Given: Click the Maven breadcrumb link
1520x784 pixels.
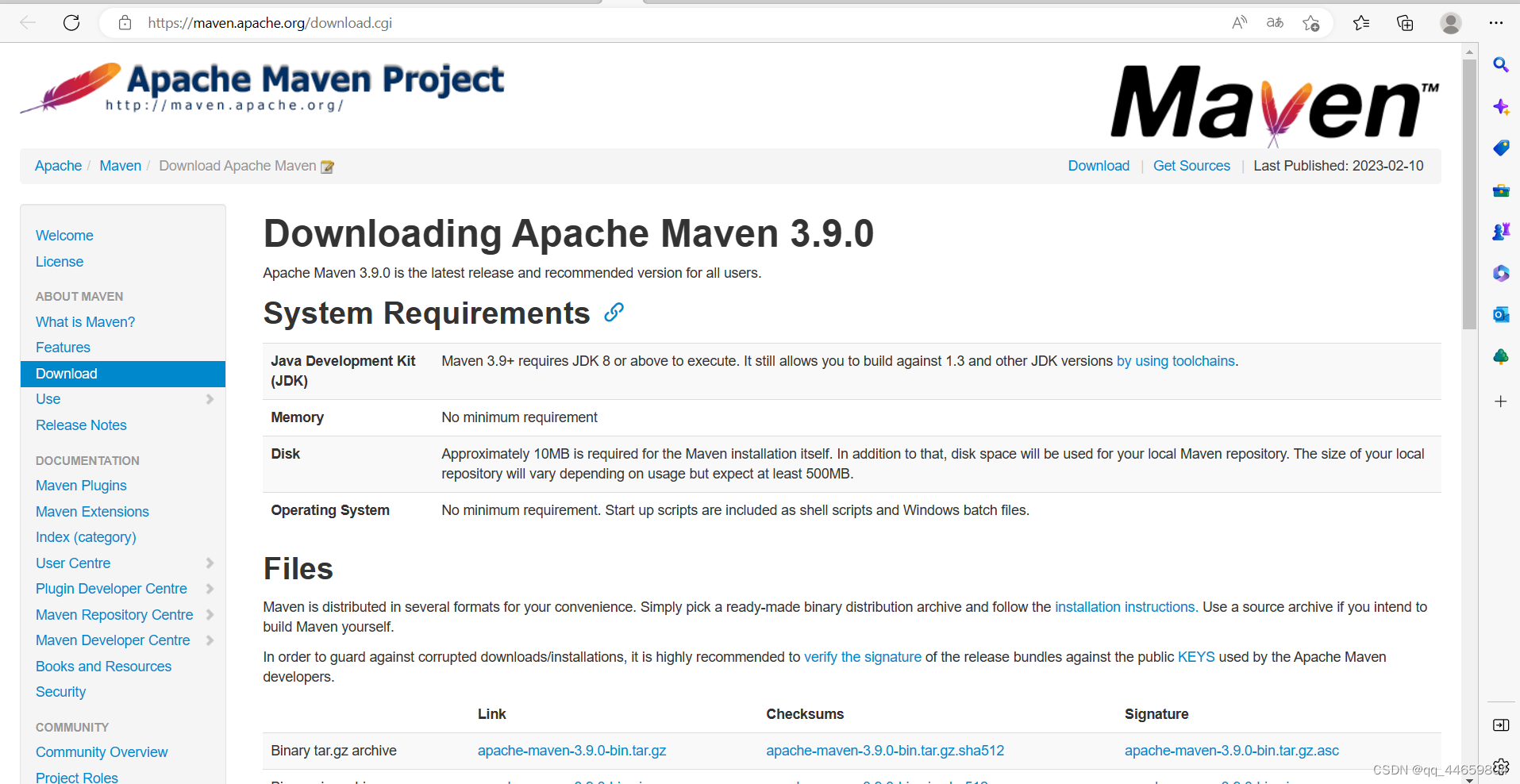Looking at the screenshot, I should [x=120, y=166].
